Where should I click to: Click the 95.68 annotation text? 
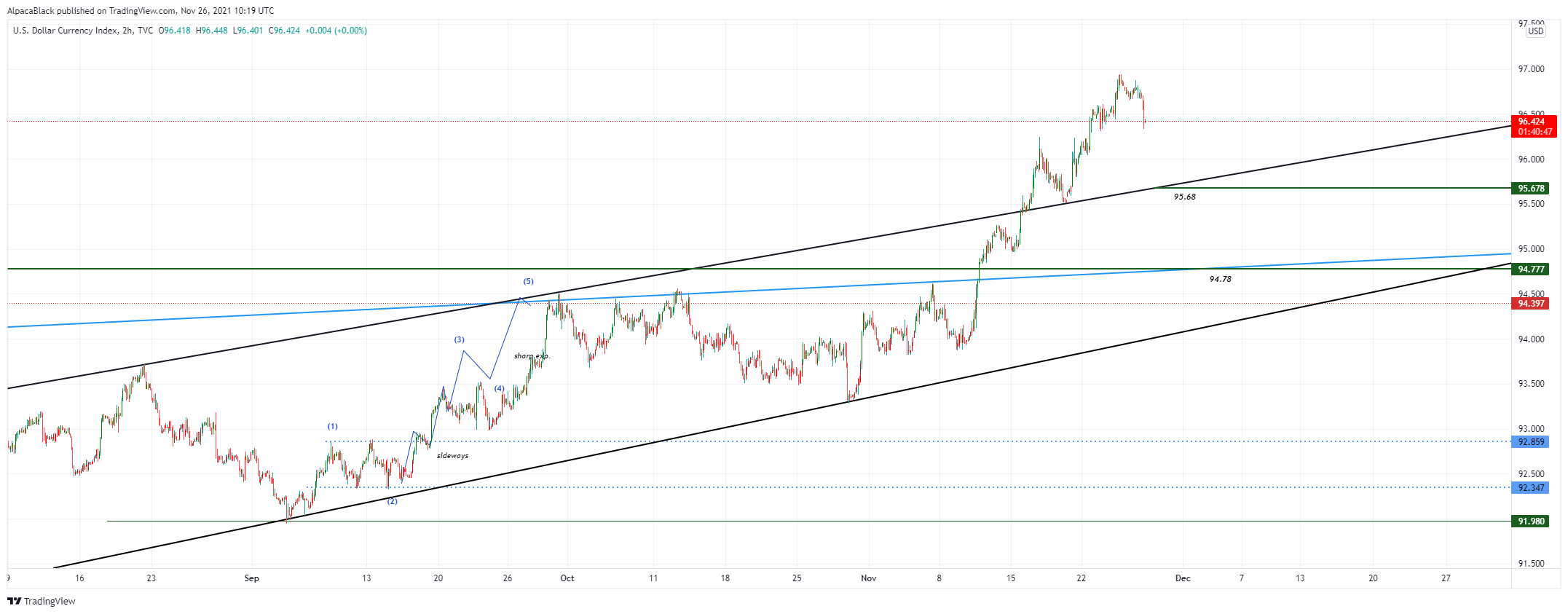coord(1185,197)
